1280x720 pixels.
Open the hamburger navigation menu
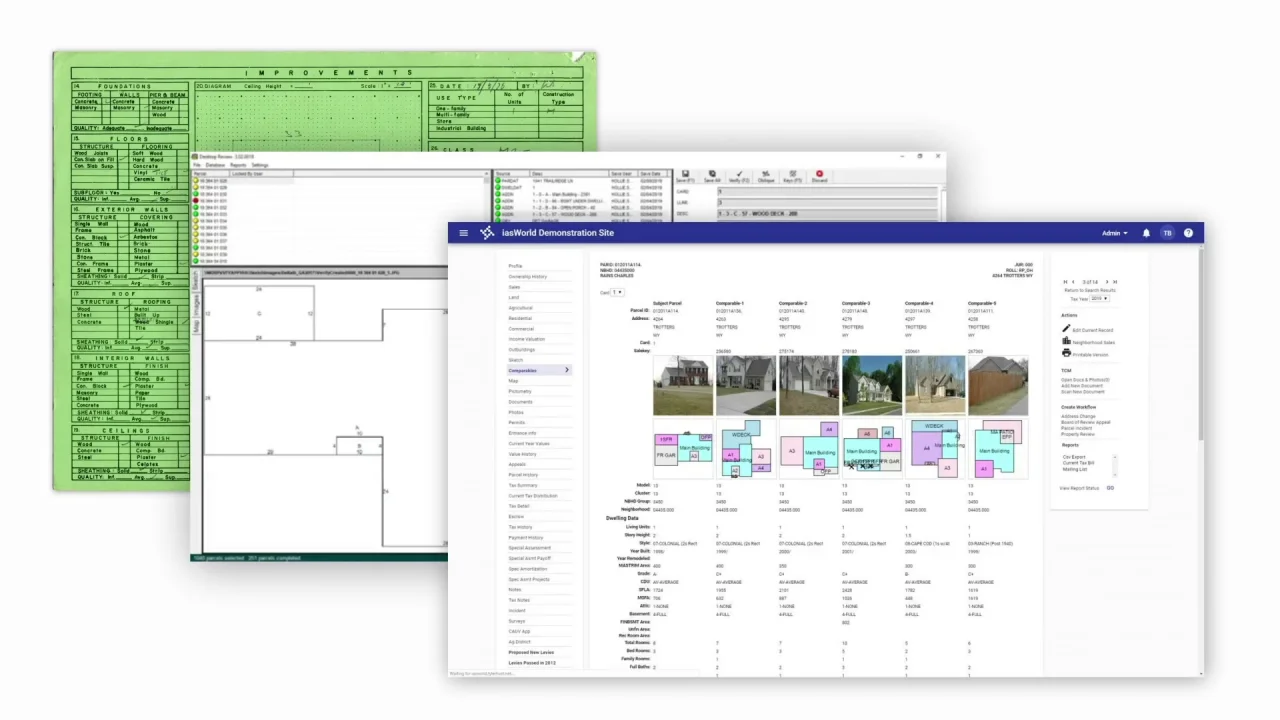[463, 233]
